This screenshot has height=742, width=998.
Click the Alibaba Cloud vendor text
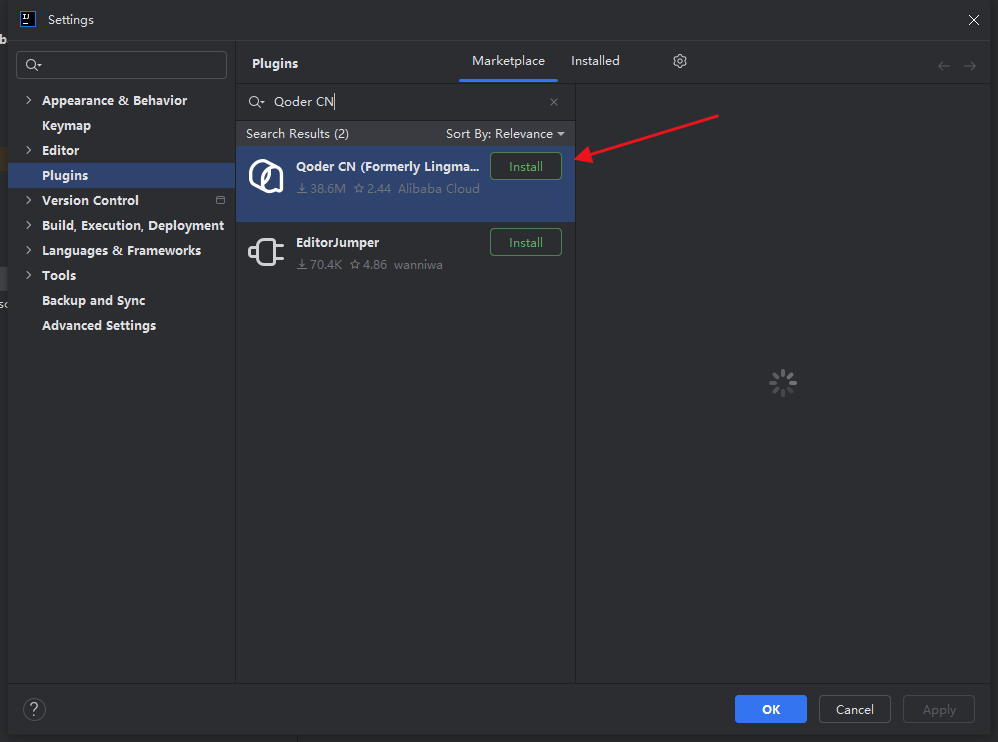439,189
